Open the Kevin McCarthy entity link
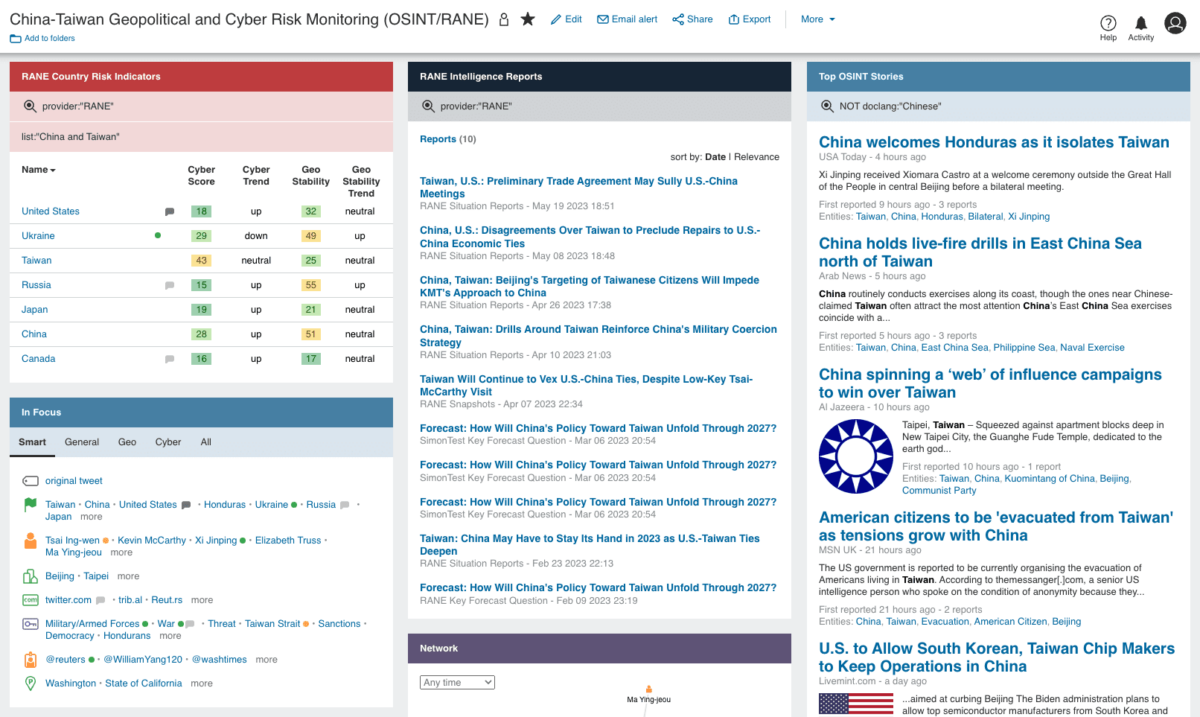Viewport: 1200px width, 717px height. pos(152,540)
